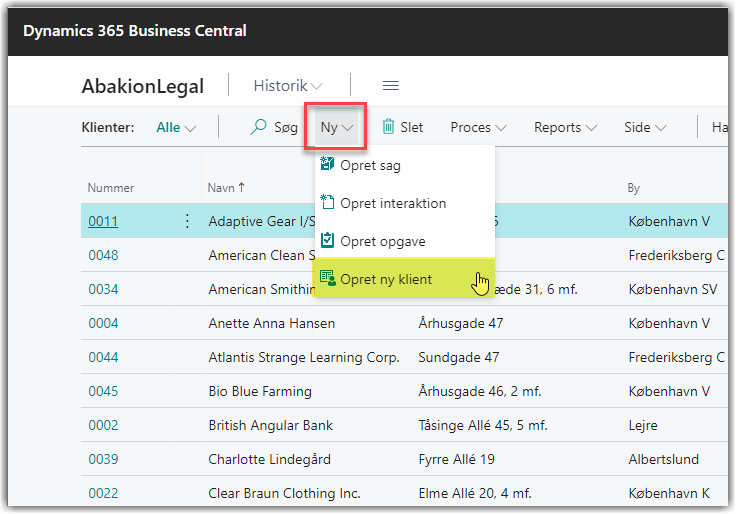Image resolution: width=736 pixels, height=514 pixels.
Task: Open client number 0011
Action: coord(103,221)
